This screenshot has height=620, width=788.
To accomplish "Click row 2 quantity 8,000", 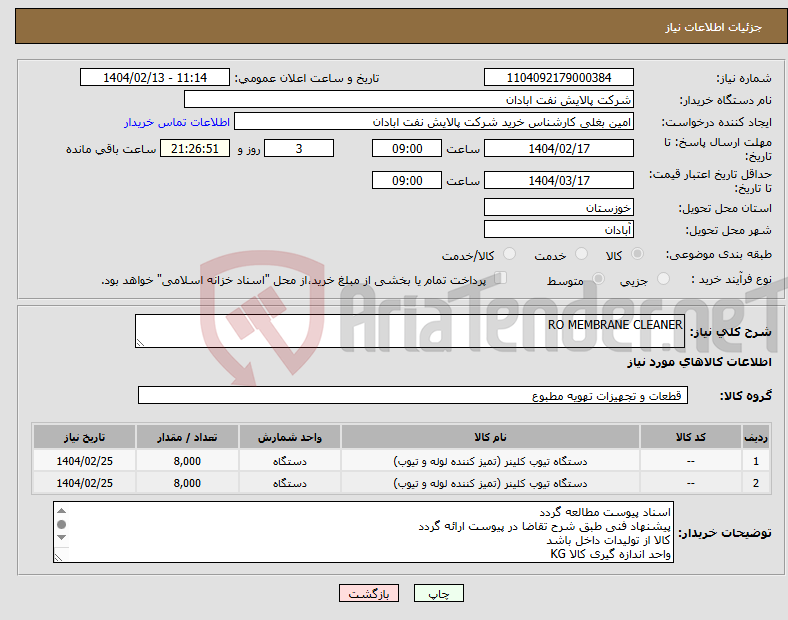I will 187,483.
